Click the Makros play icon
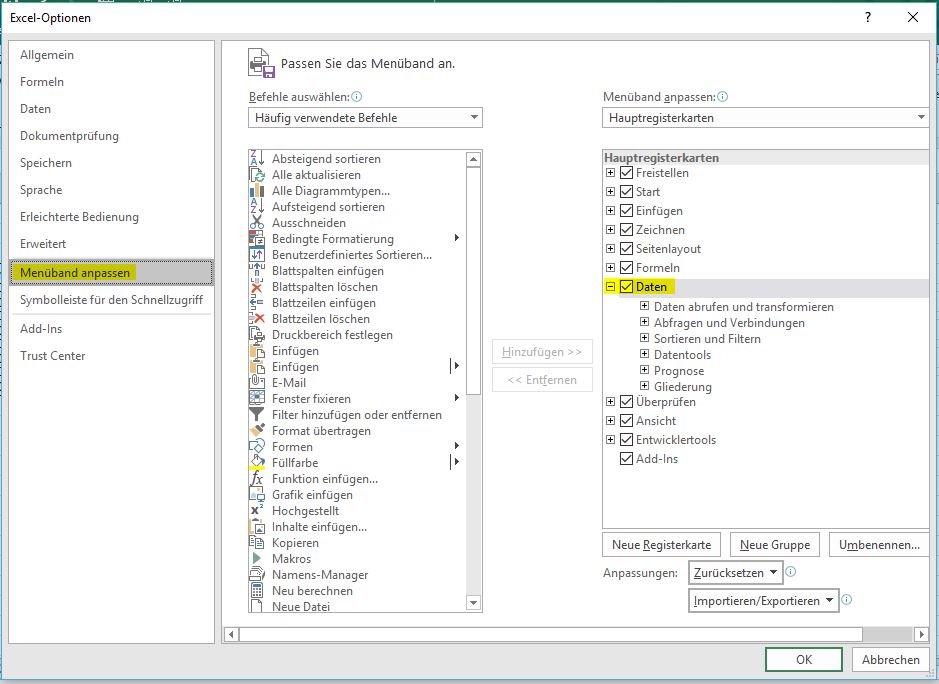 click(x=256, y=559)
